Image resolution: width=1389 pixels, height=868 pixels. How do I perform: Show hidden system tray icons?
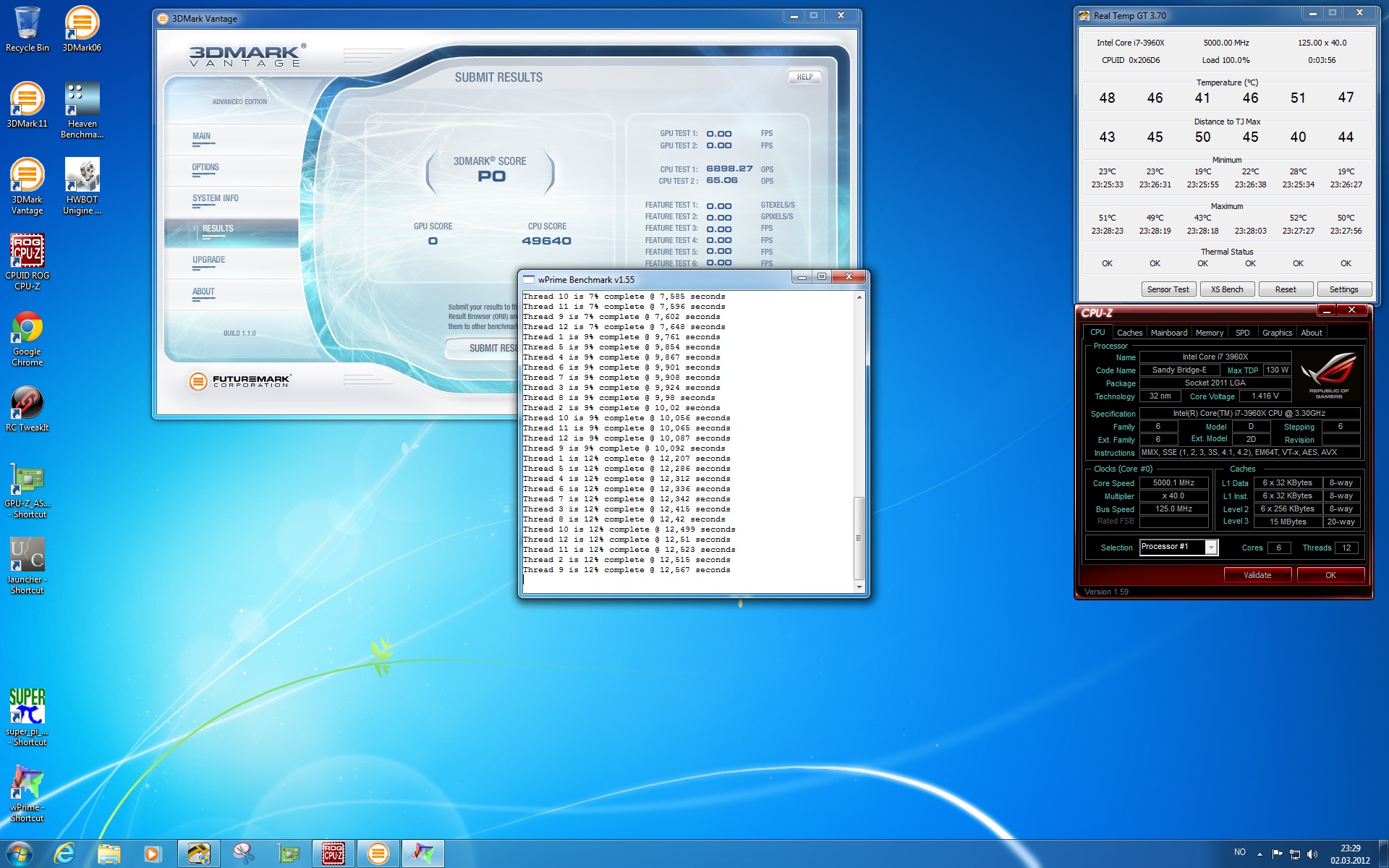[1260, 854]
